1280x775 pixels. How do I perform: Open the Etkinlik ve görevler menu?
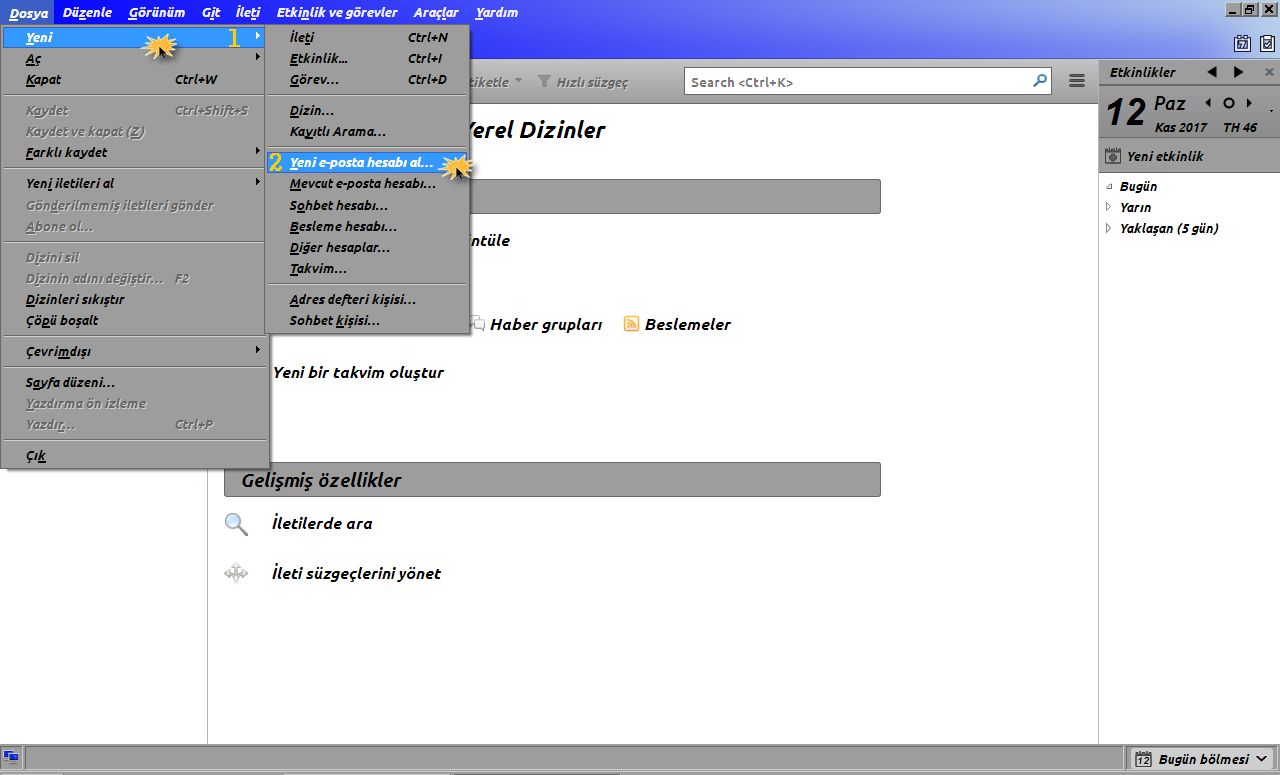point(337,12)
